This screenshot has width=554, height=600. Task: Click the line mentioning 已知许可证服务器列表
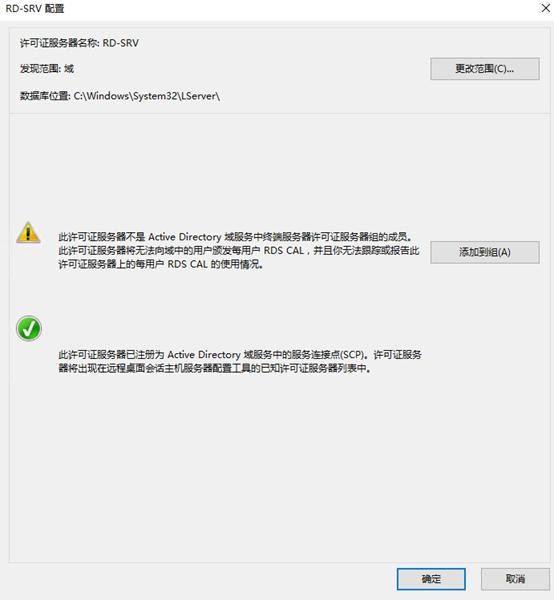coord(215,368)
